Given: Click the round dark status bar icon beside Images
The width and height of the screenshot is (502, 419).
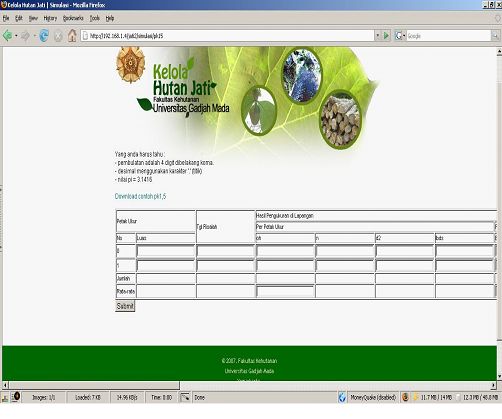Looking at the screenshot, I should pyautogui.click(x=16, y=397).
